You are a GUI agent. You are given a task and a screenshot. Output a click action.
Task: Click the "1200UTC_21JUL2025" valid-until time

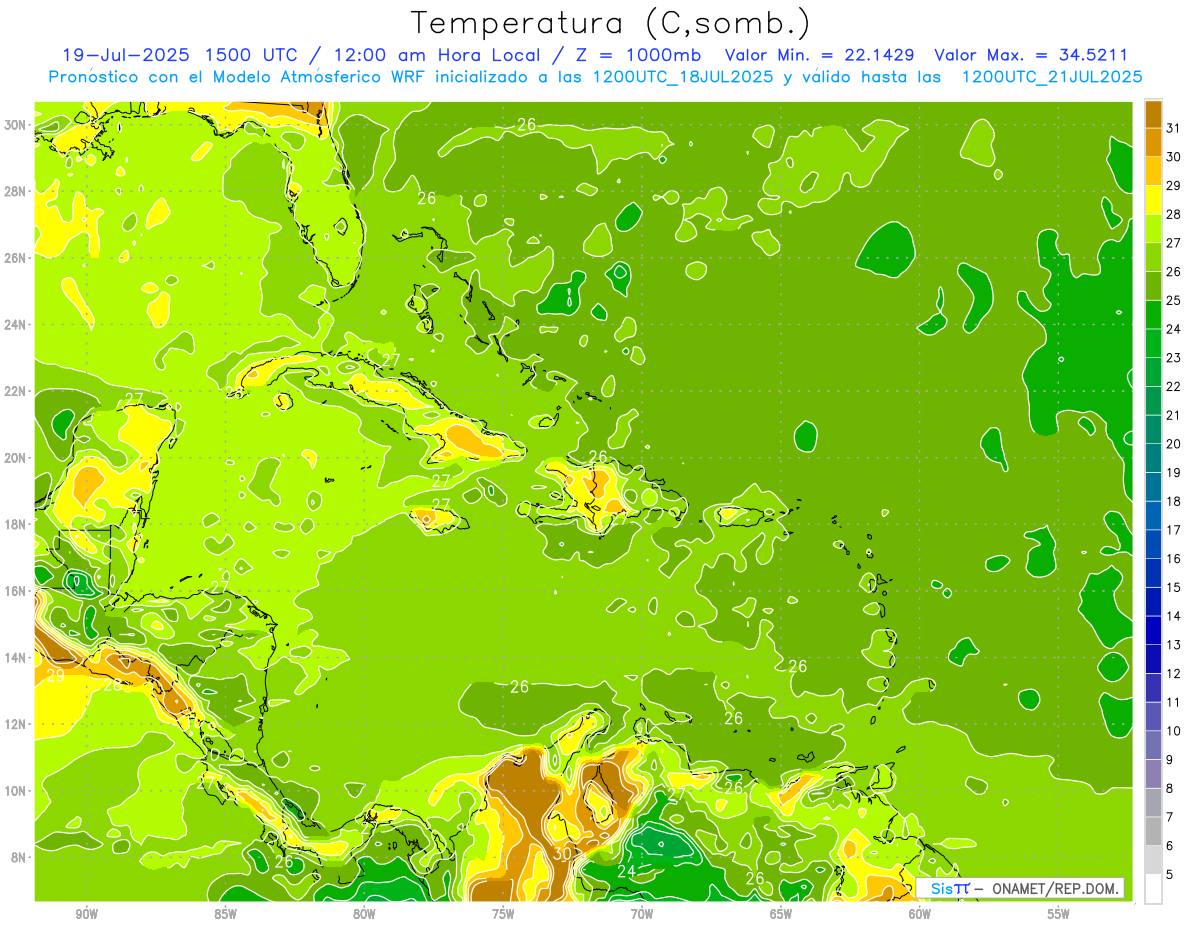pyautogui.click(x=1052, y=76)
